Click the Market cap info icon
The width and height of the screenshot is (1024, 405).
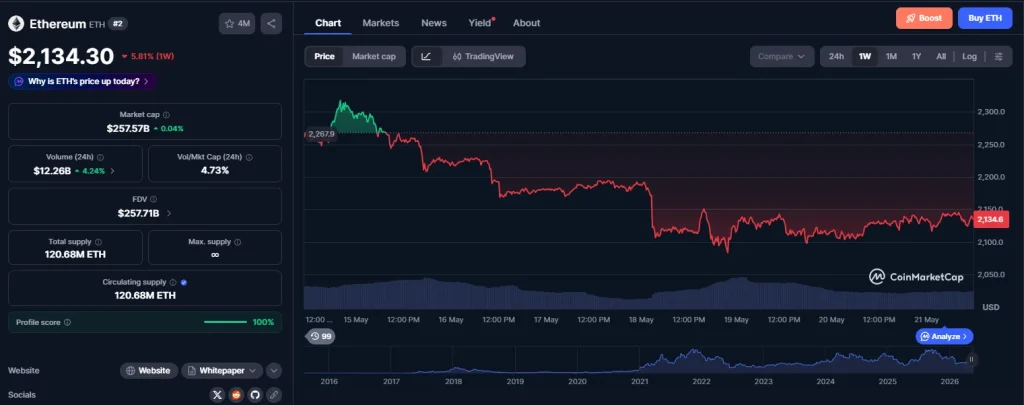click(167, 114)
